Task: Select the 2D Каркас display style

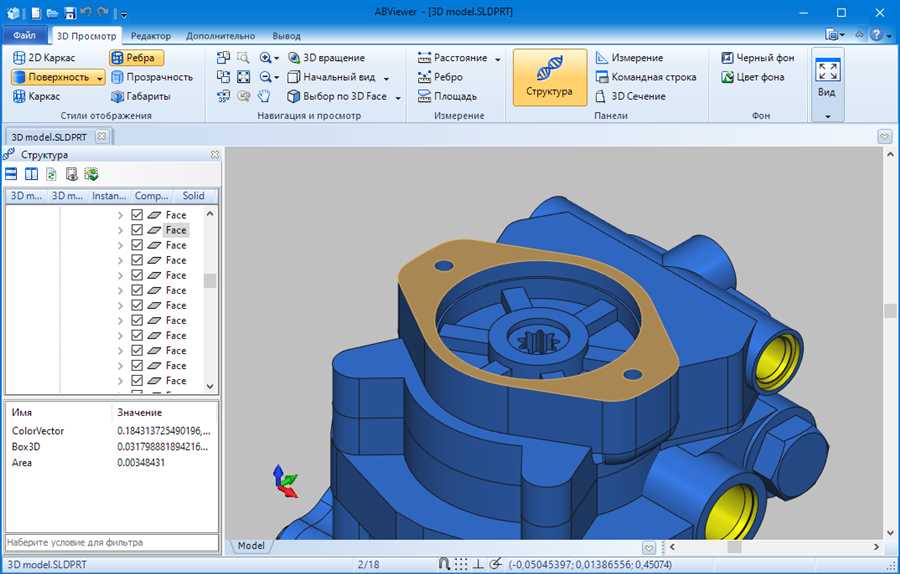Action: click(44, 57)
